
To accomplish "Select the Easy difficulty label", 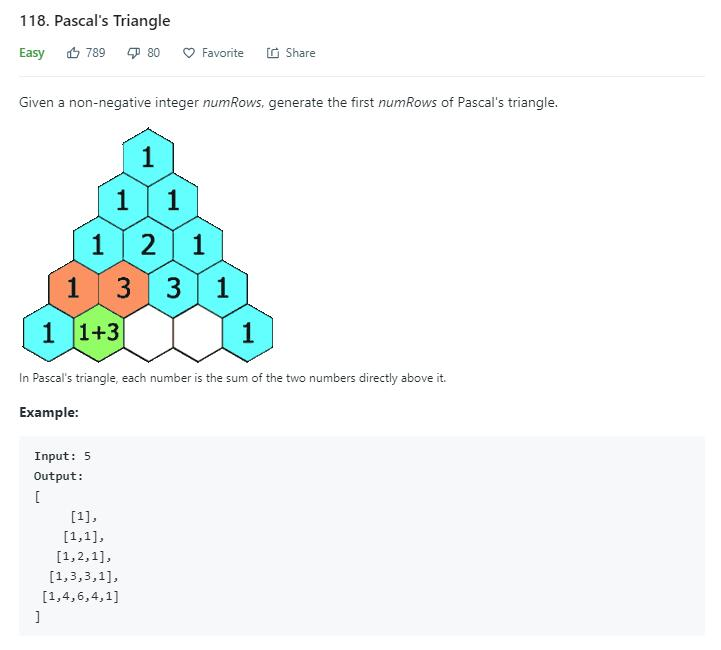I will point(32,53).
